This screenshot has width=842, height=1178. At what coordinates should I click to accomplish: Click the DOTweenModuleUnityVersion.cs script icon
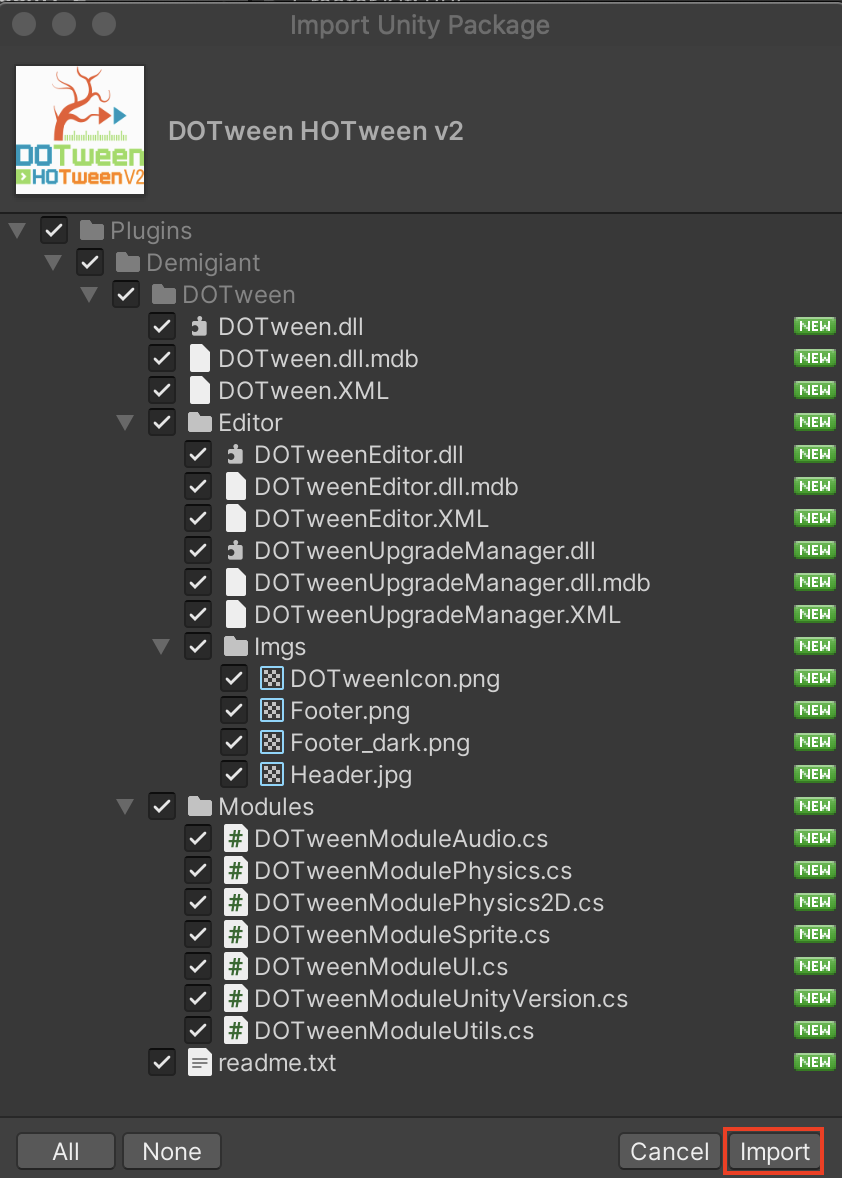click(x=236, y=998)
